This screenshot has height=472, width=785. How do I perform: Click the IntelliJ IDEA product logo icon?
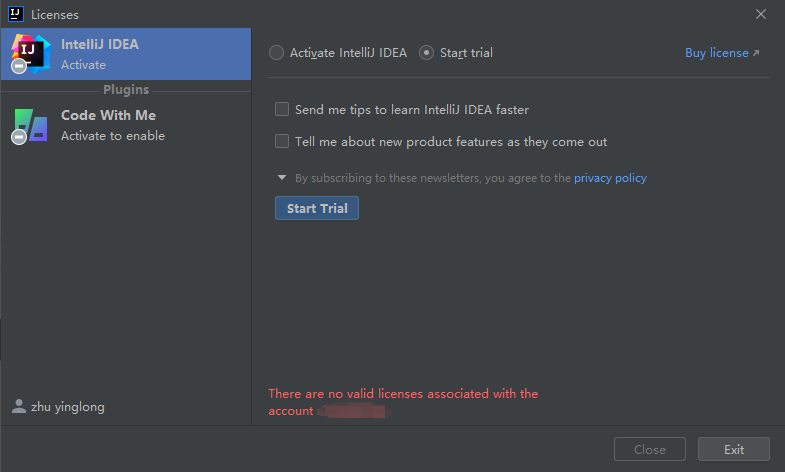(x=30, y=53)
